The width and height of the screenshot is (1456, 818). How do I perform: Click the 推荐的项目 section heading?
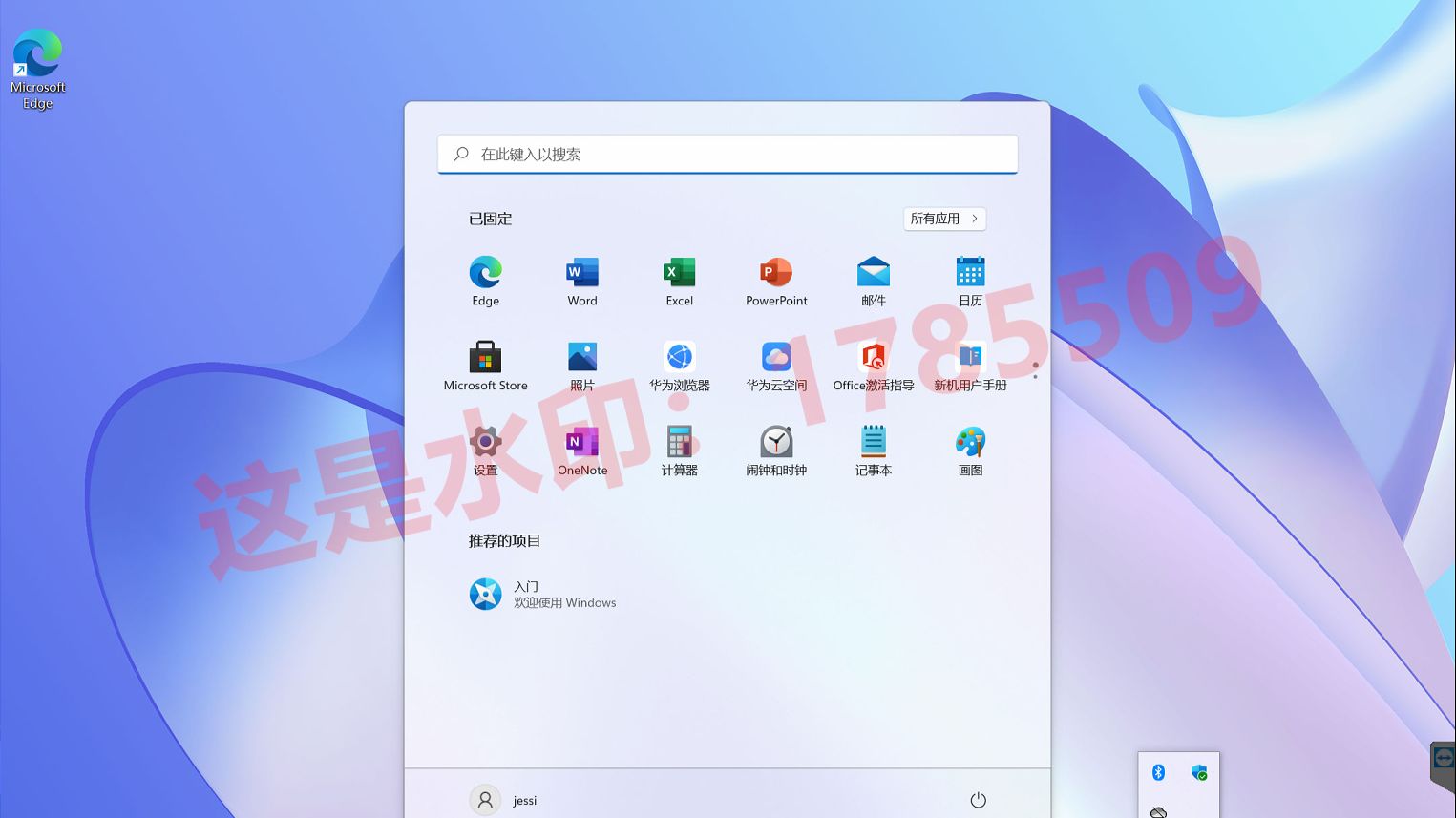pos(504,540)
